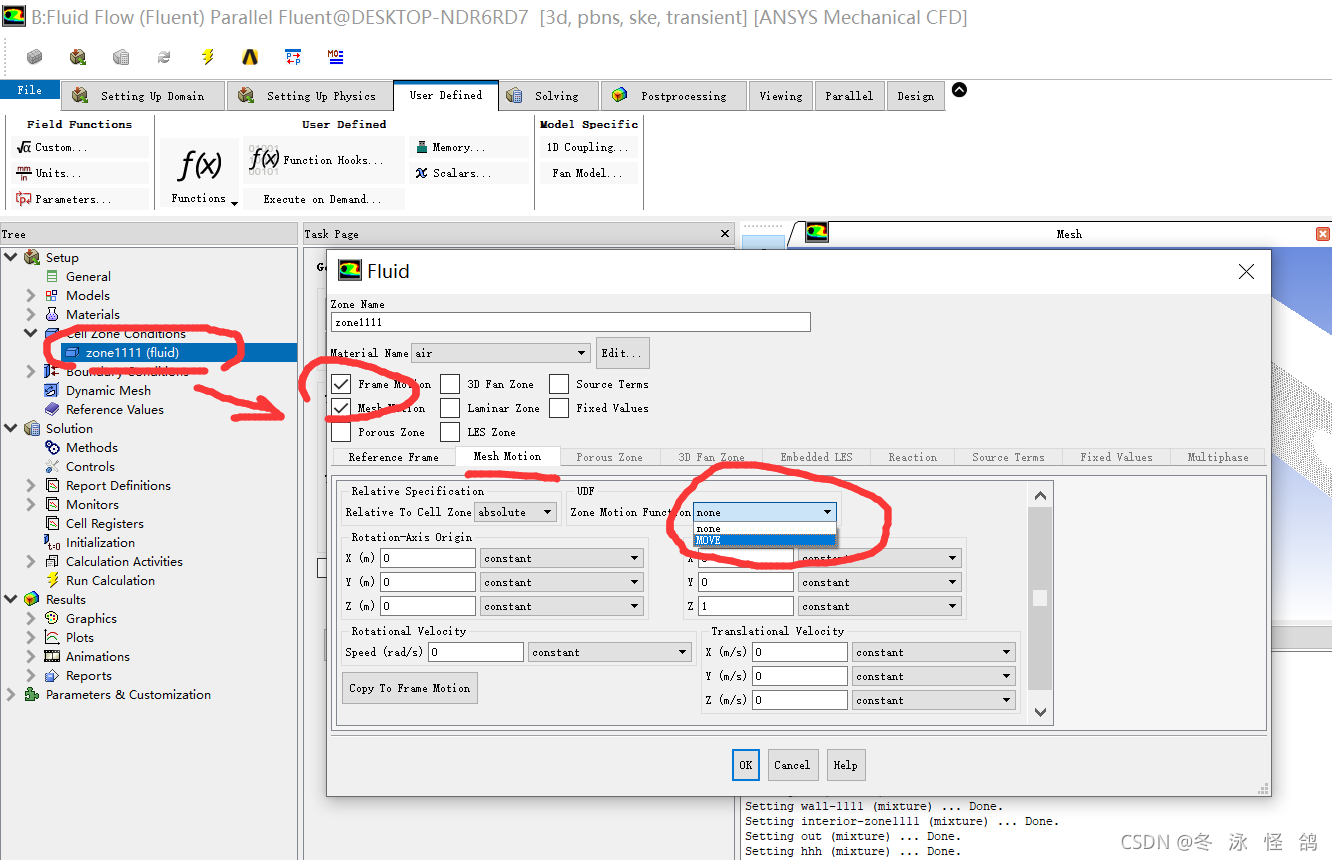Screen dimensions: 1332x860
Task: Select Reference Values in the tree
Action: tap(114, 410)
